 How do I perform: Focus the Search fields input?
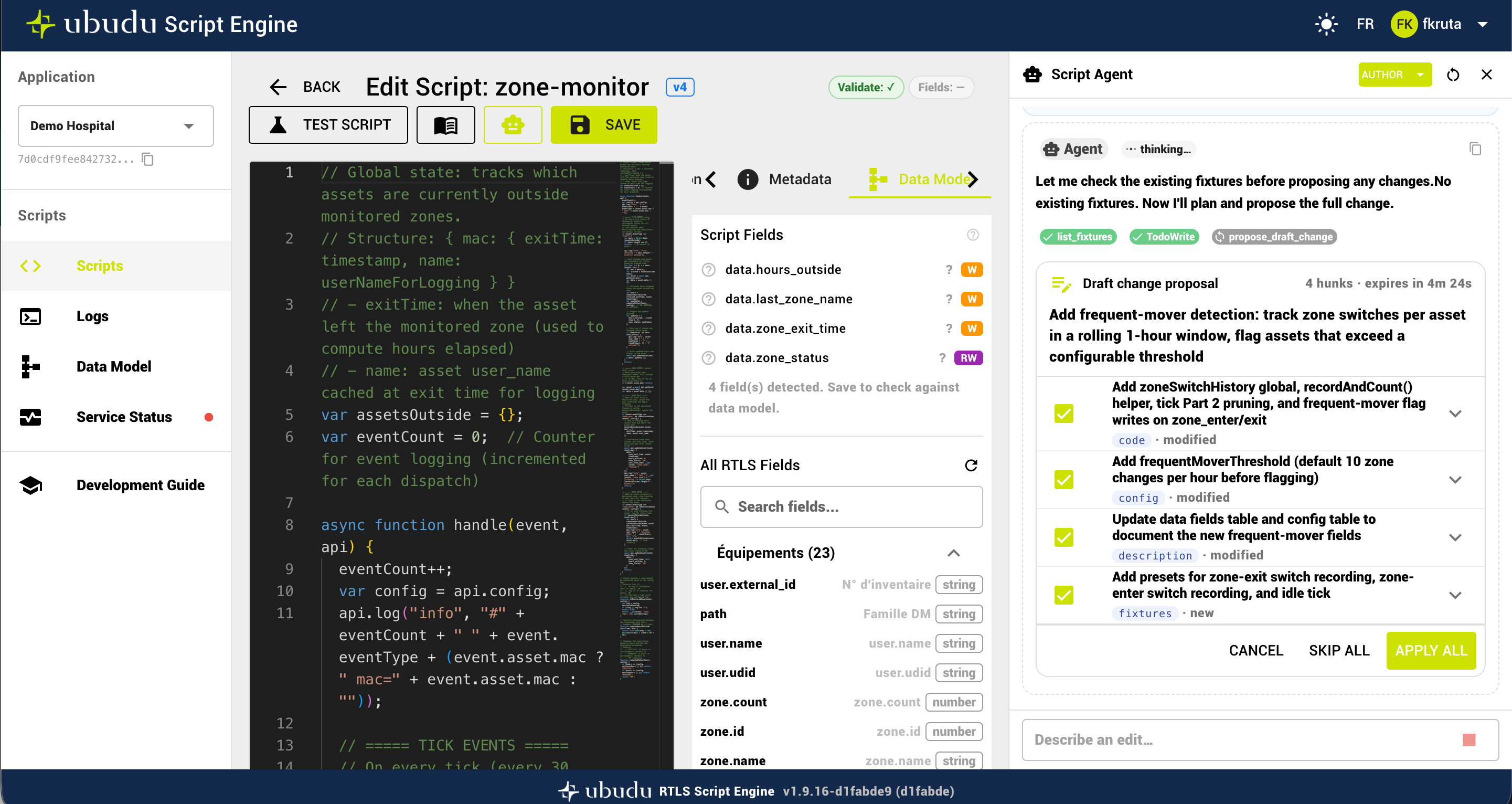click(x=841, y=506)
